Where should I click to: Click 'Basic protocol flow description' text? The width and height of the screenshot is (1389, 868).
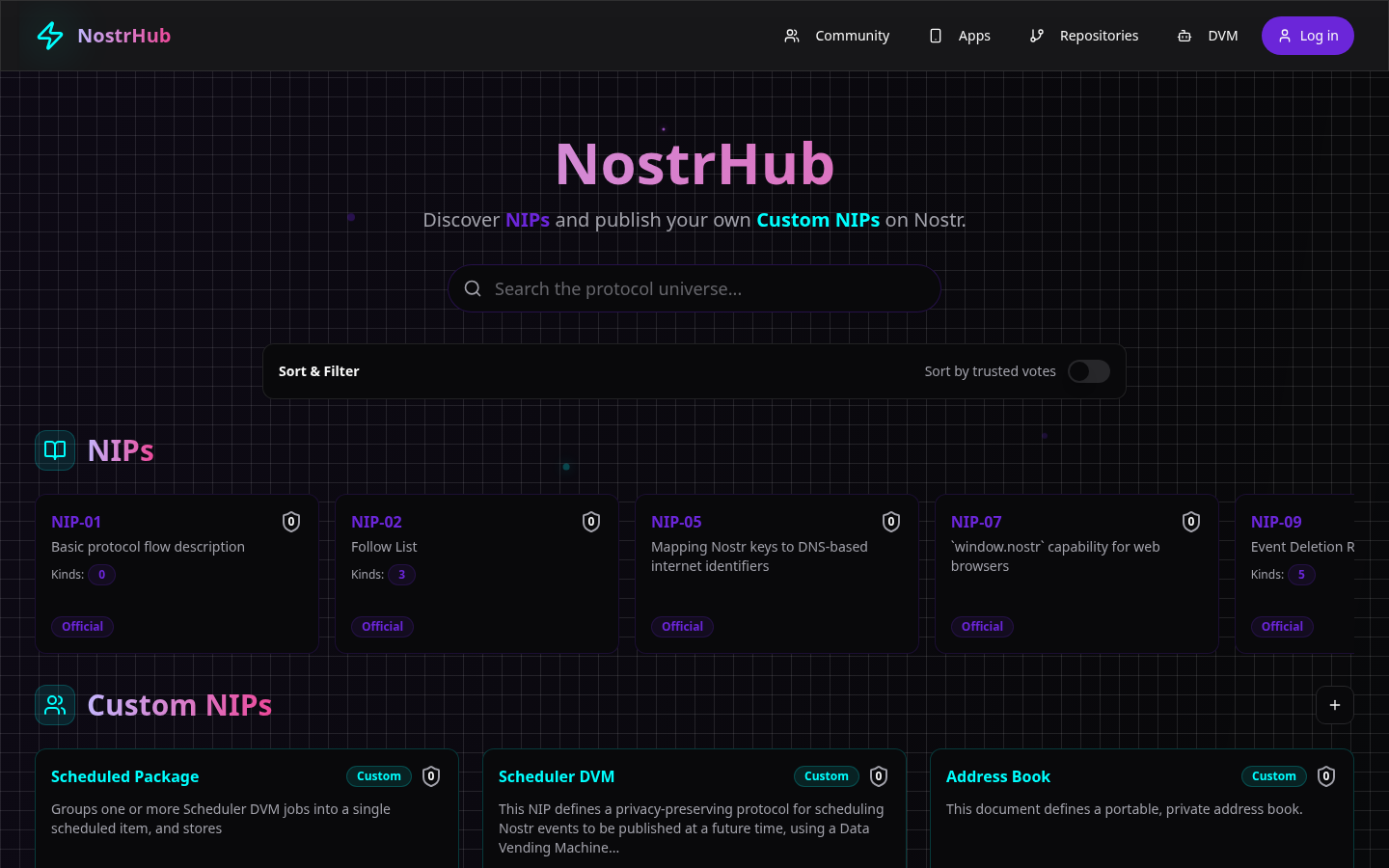(x=148, y=547)
